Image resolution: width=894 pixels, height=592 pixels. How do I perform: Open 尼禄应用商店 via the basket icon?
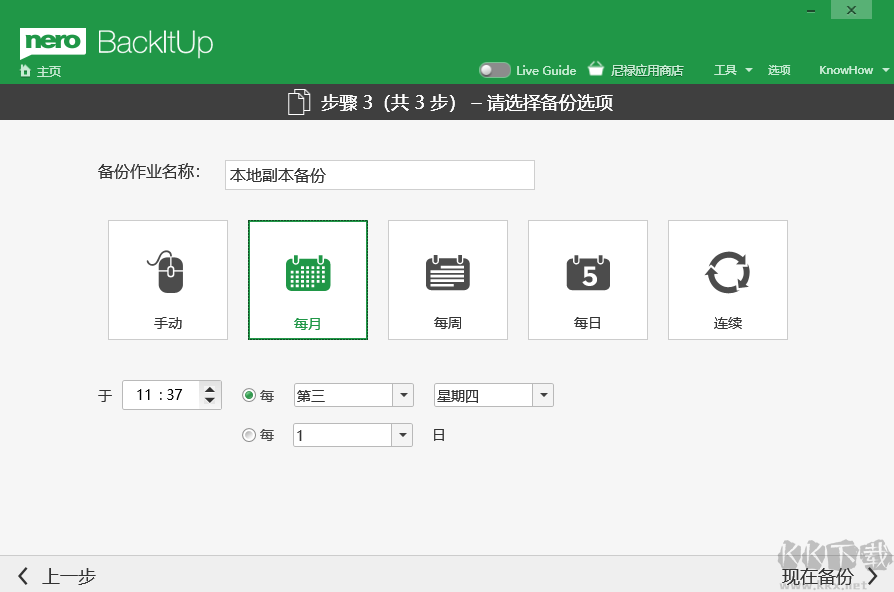tap(596, 69)
